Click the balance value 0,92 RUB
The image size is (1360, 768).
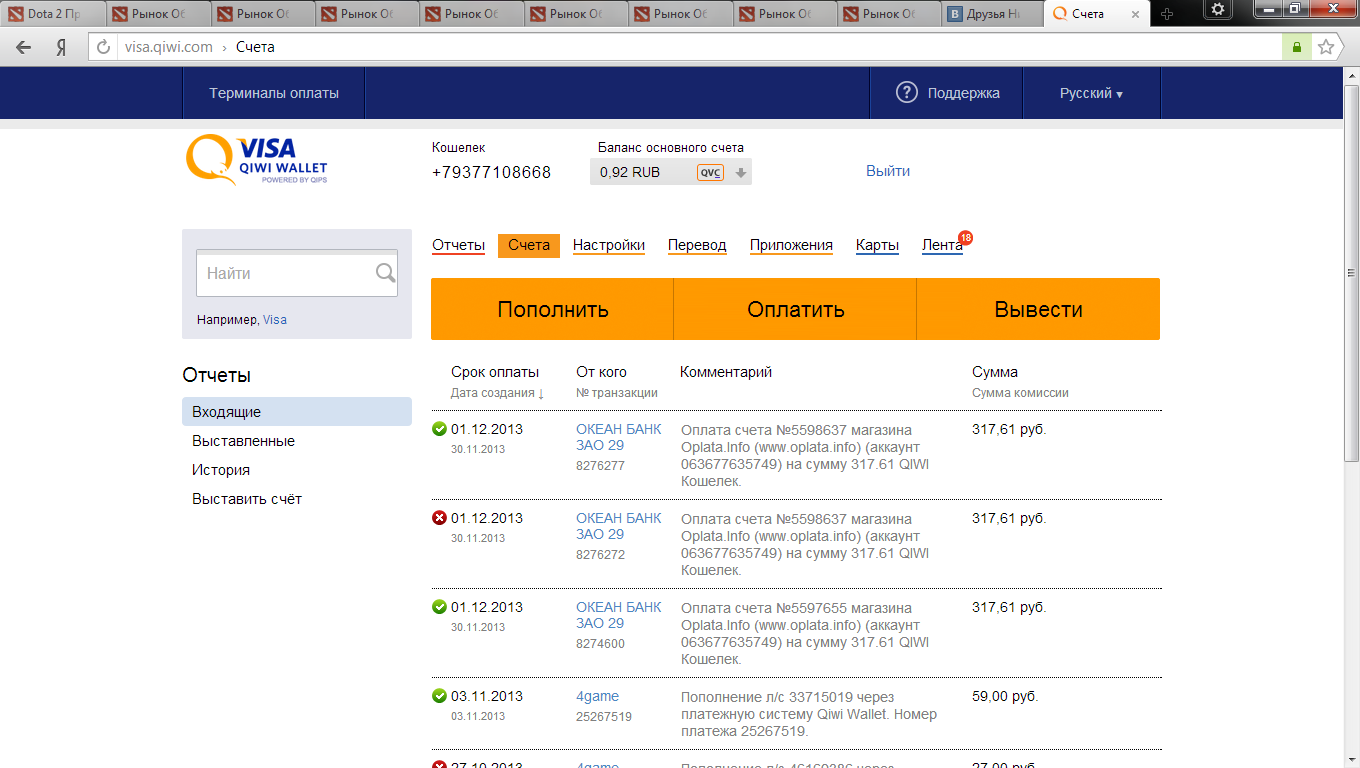(x=630, y=172)
